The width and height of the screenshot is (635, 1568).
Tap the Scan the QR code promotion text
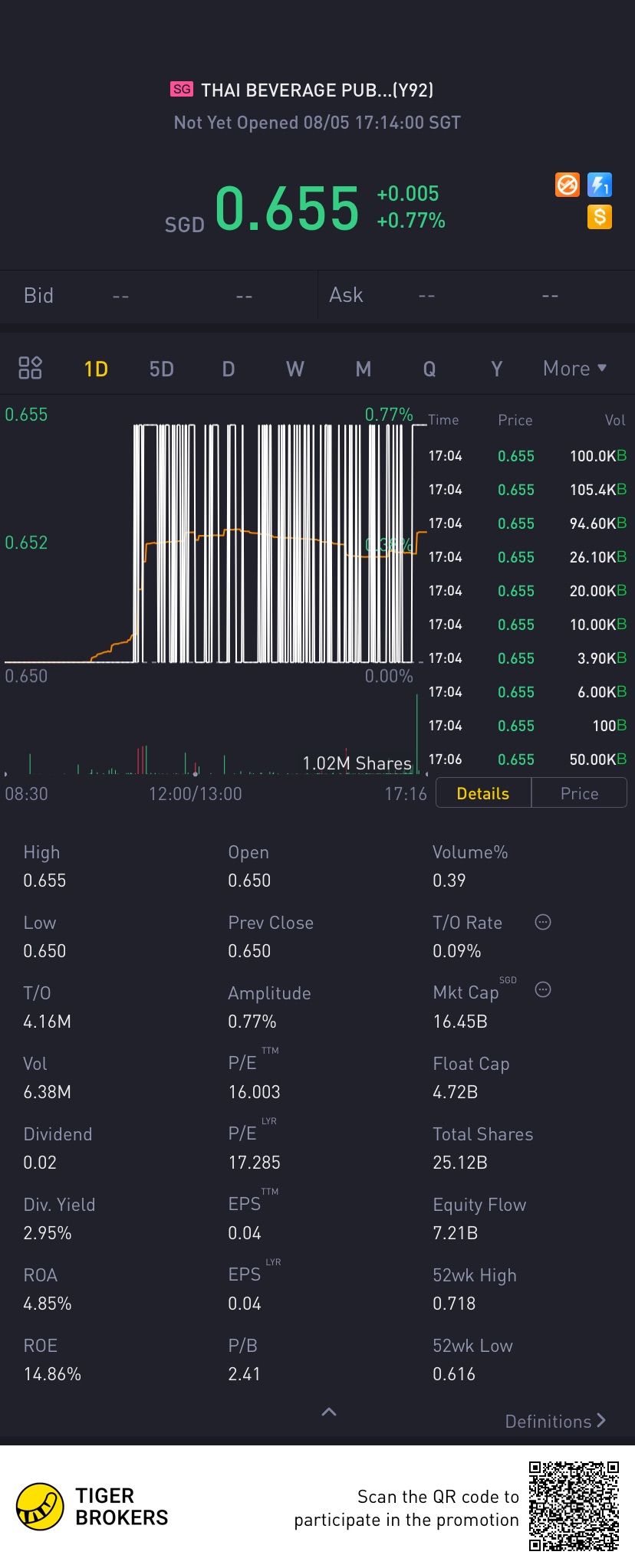click(x=406, y=1508)
